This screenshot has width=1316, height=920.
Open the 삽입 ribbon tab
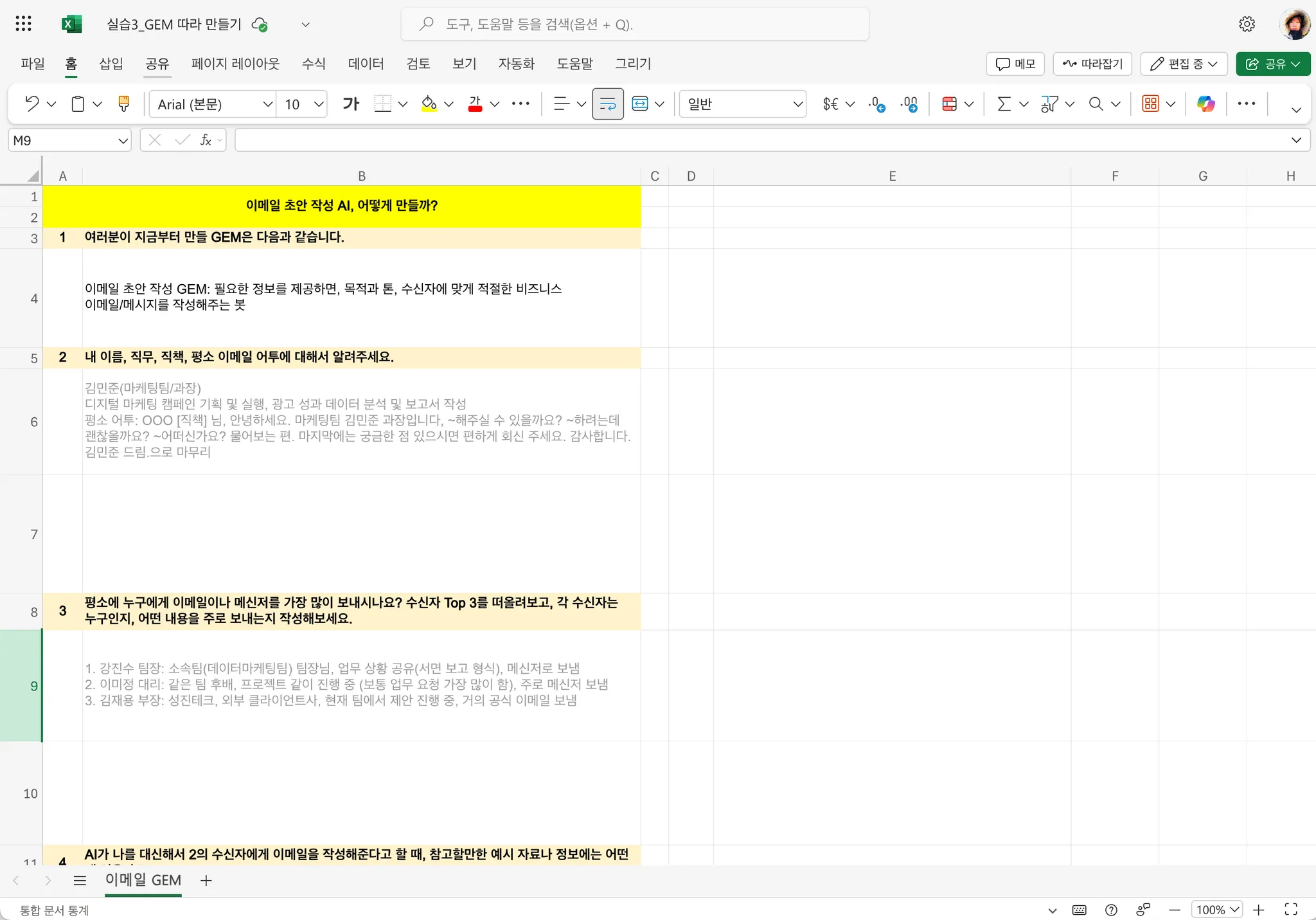pyautogui.click(x=111, y=64)
